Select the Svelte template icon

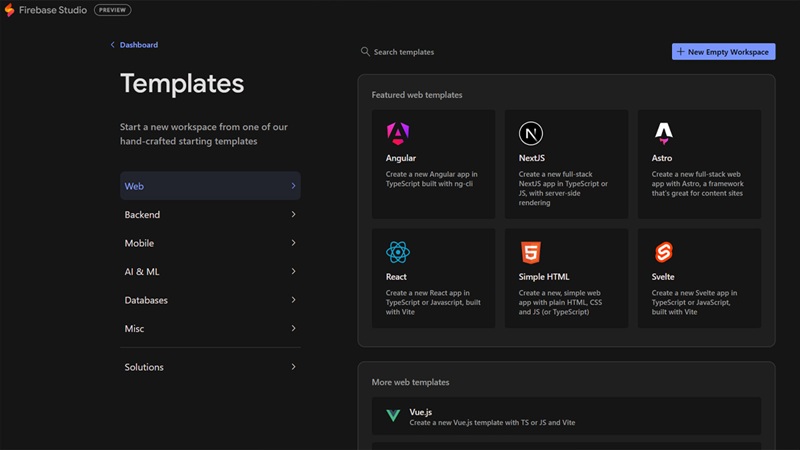click(x=663, y=252)
